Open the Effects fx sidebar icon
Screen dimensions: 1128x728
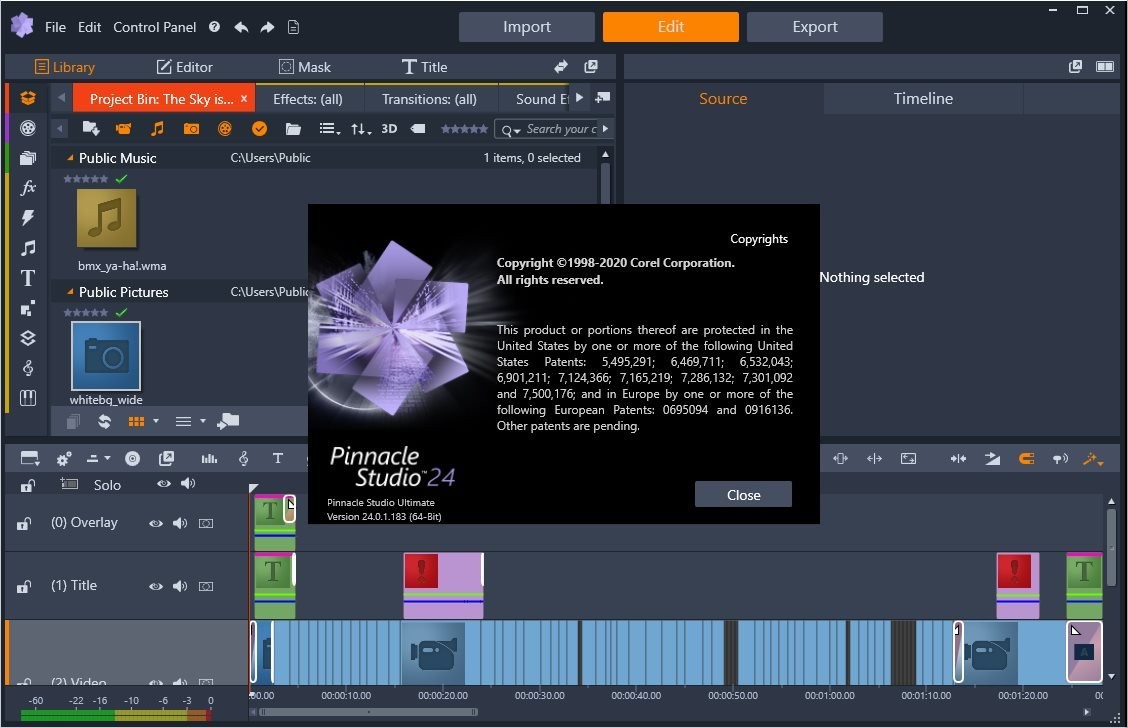click(x=28, y=188)
